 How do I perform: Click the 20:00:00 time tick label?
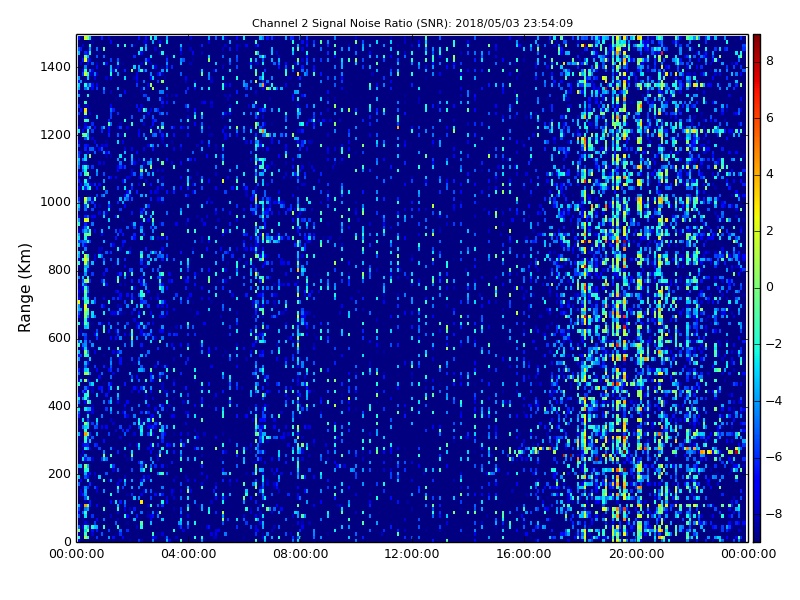click(x=636, y=554)
